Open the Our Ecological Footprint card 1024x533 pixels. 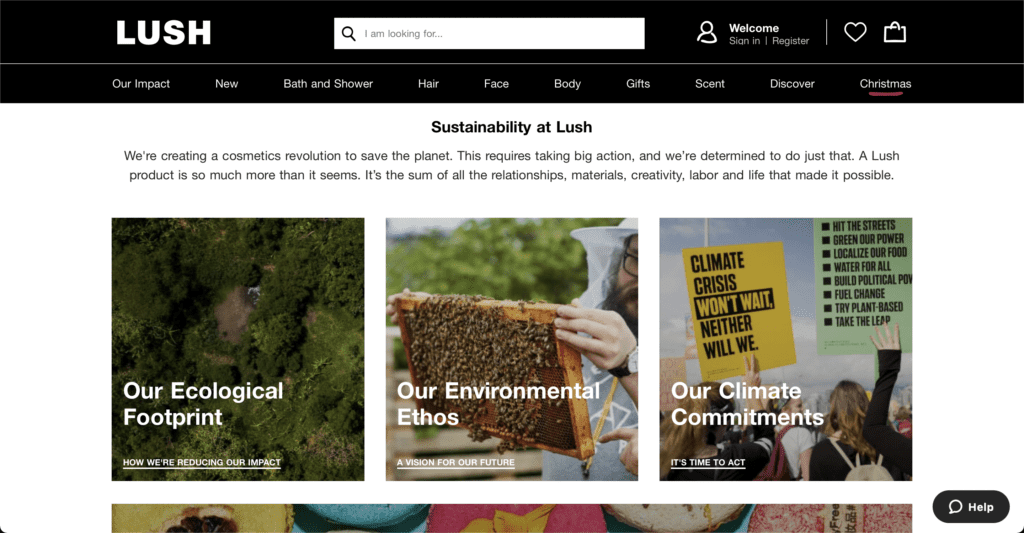[238, 349]
